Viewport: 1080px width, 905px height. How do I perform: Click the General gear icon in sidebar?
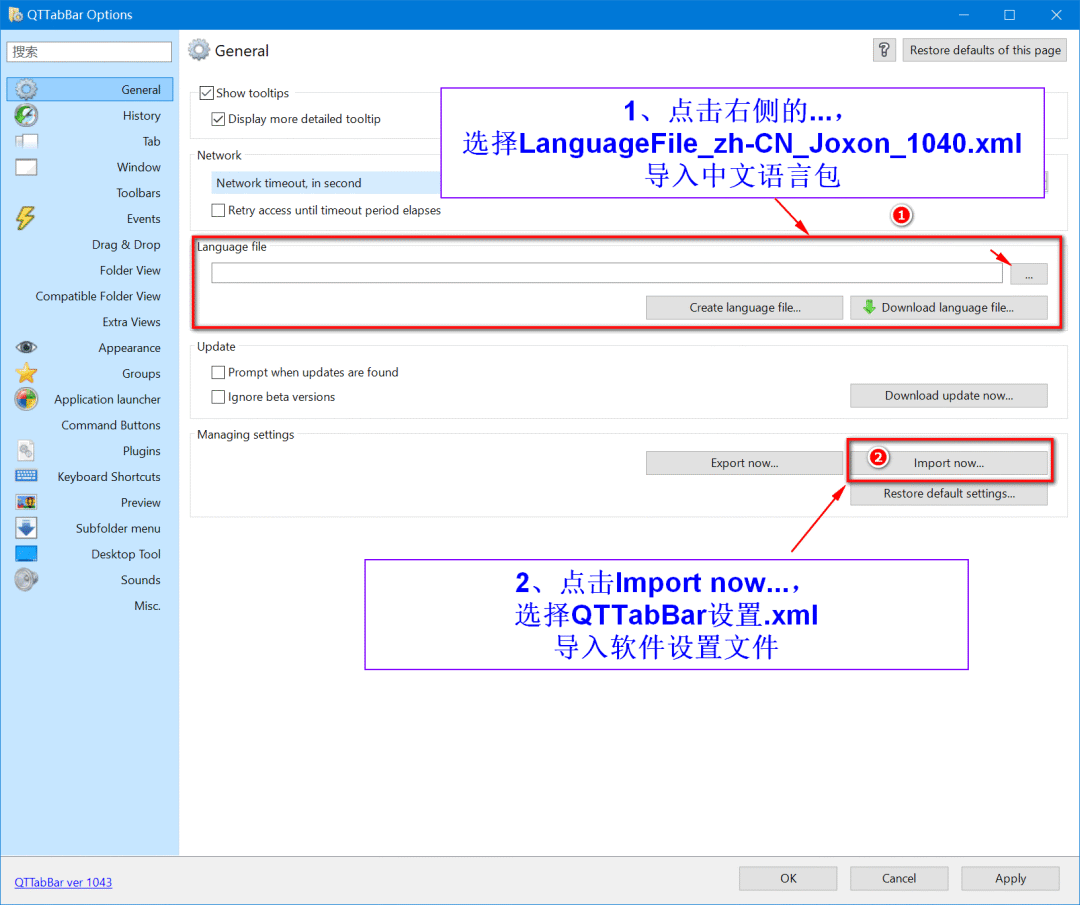click(x=26, y=90)
